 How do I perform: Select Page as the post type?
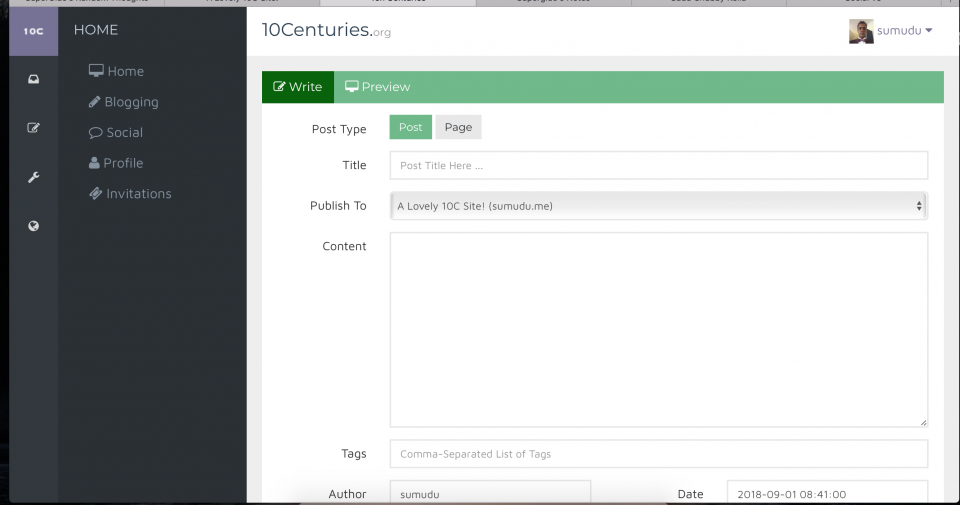pos(458,127)
